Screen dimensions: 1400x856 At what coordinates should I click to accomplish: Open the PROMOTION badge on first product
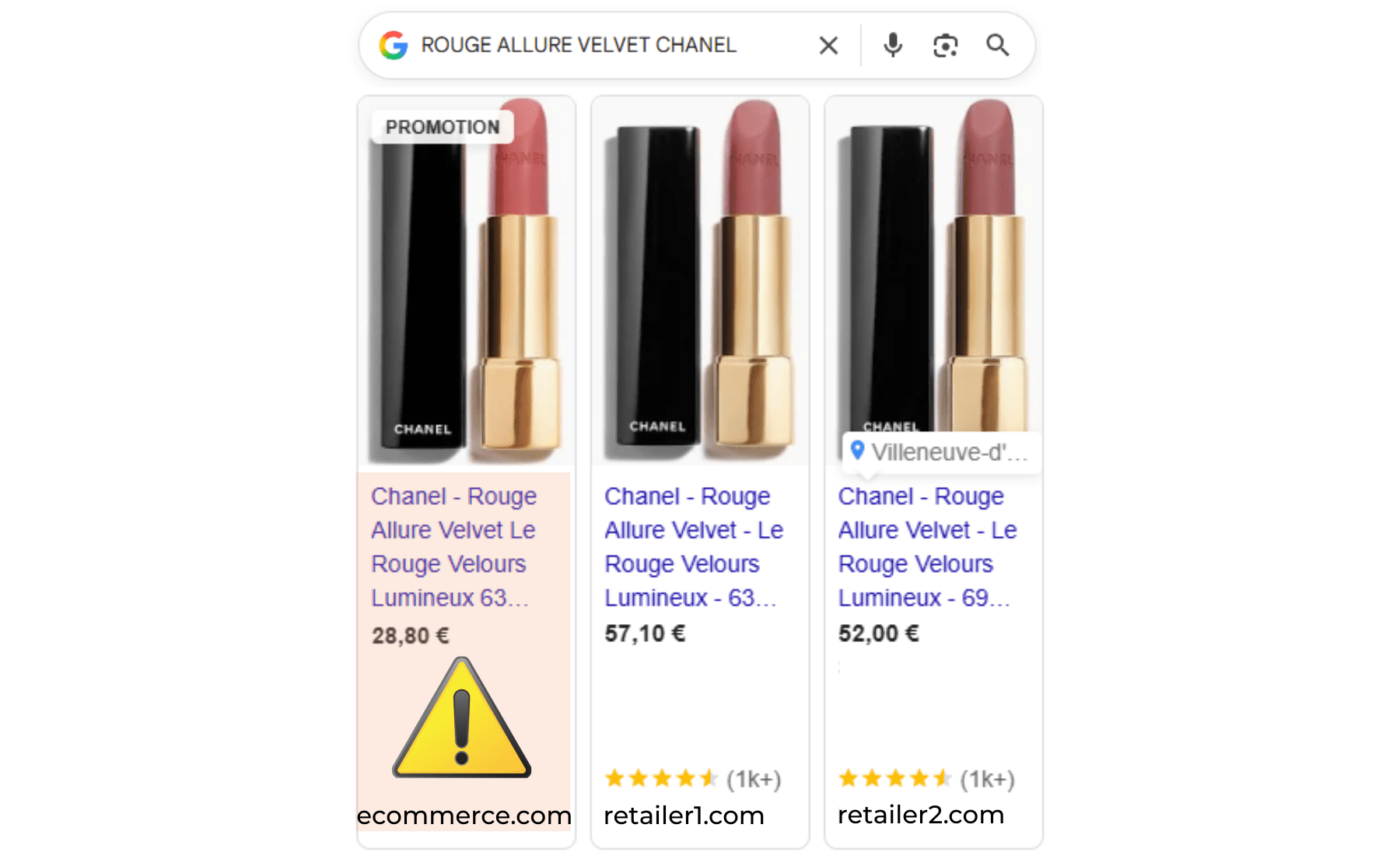click(x=443, y=127)
